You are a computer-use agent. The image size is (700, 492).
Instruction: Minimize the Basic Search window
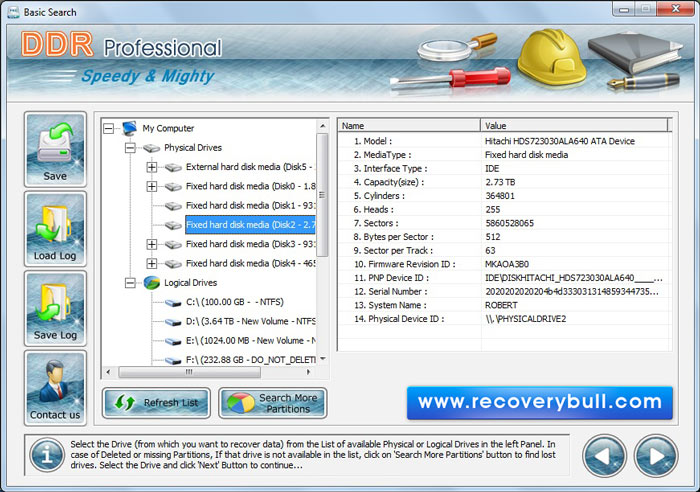pyautogui.click(x=624, y=9)
